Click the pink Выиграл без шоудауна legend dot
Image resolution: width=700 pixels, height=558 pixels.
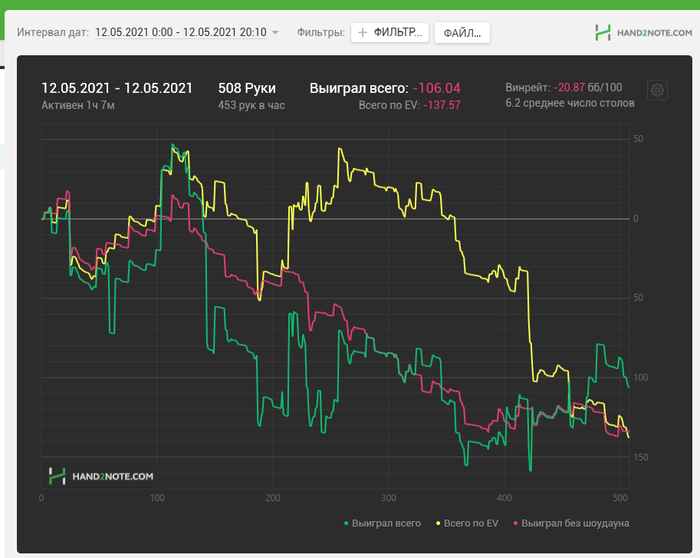516,523
